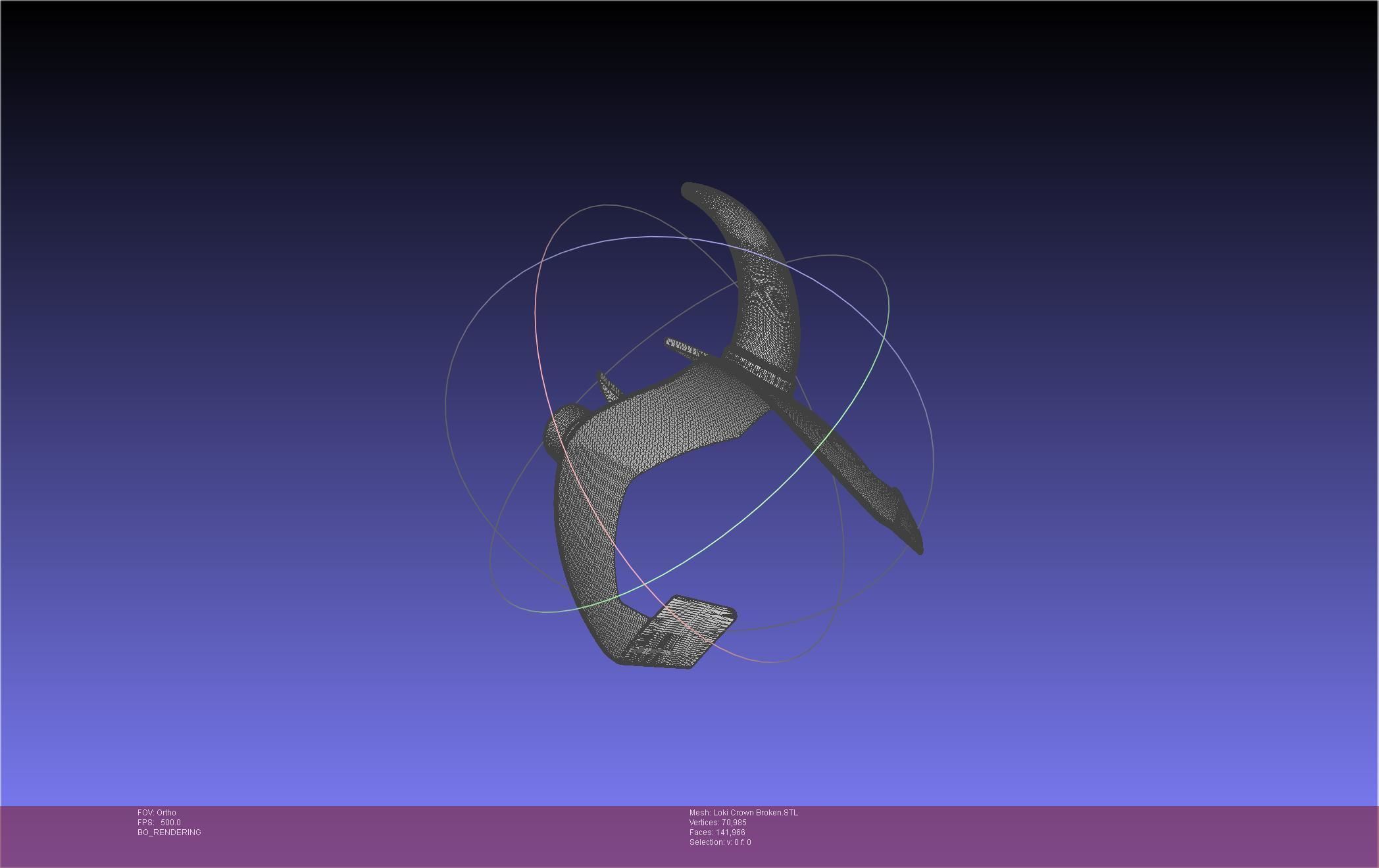Click the 'FPS: 500.0' readout
The width and height of the screenshot is (1379, 868).
point(159,823)
